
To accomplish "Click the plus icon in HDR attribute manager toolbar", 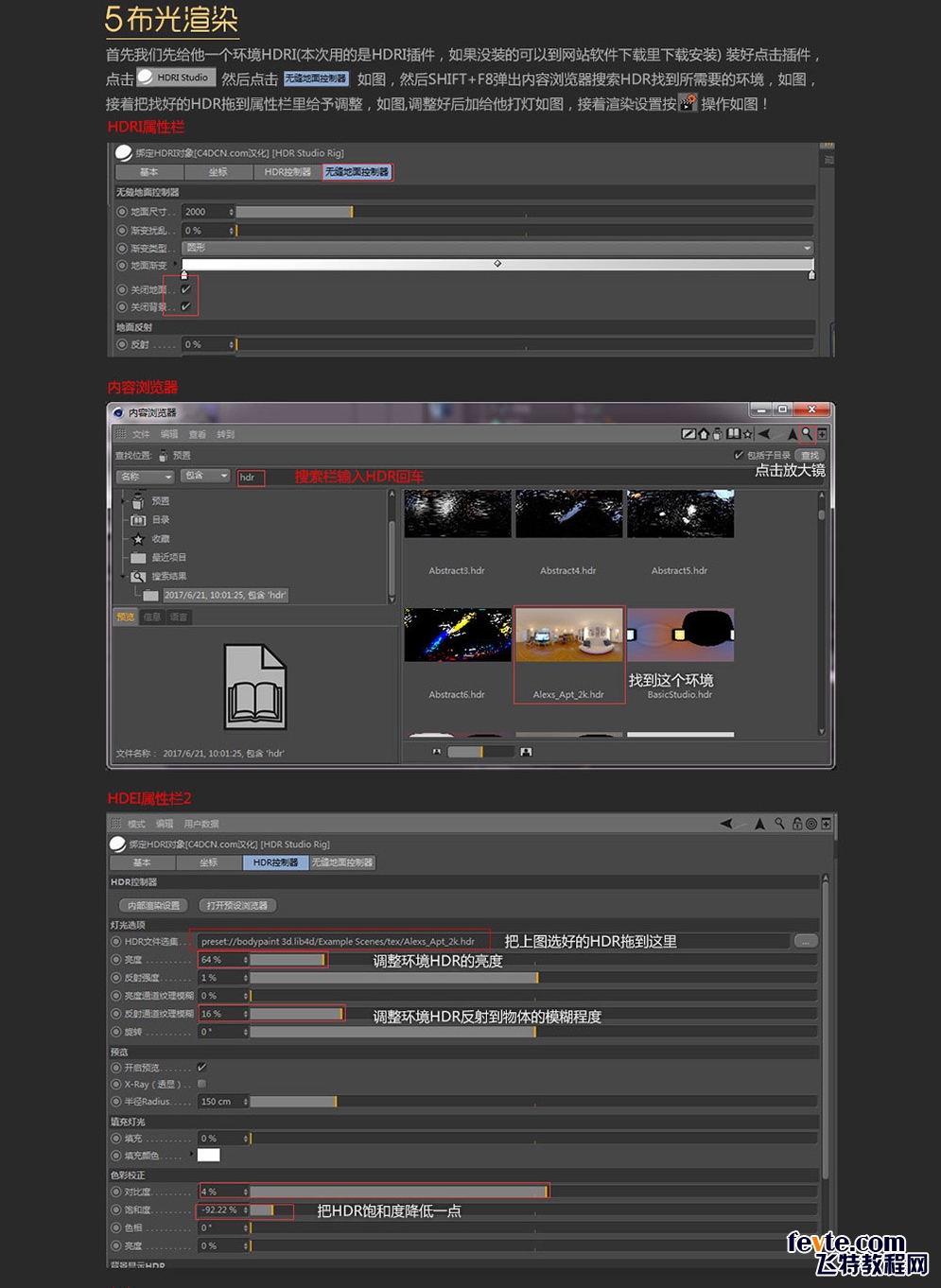I will tap(826, 824).
